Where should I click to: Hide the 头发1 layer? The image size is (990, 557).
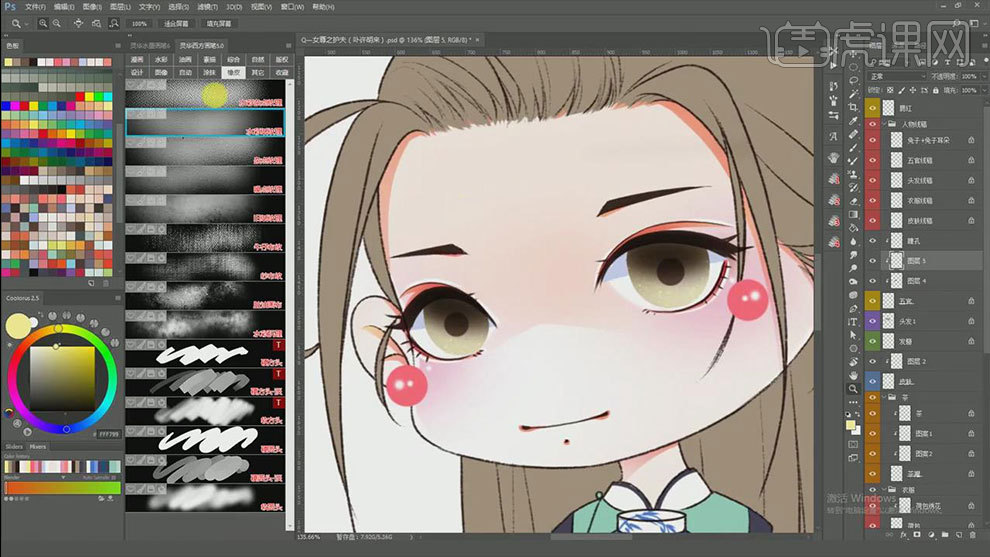coord(873,321)
